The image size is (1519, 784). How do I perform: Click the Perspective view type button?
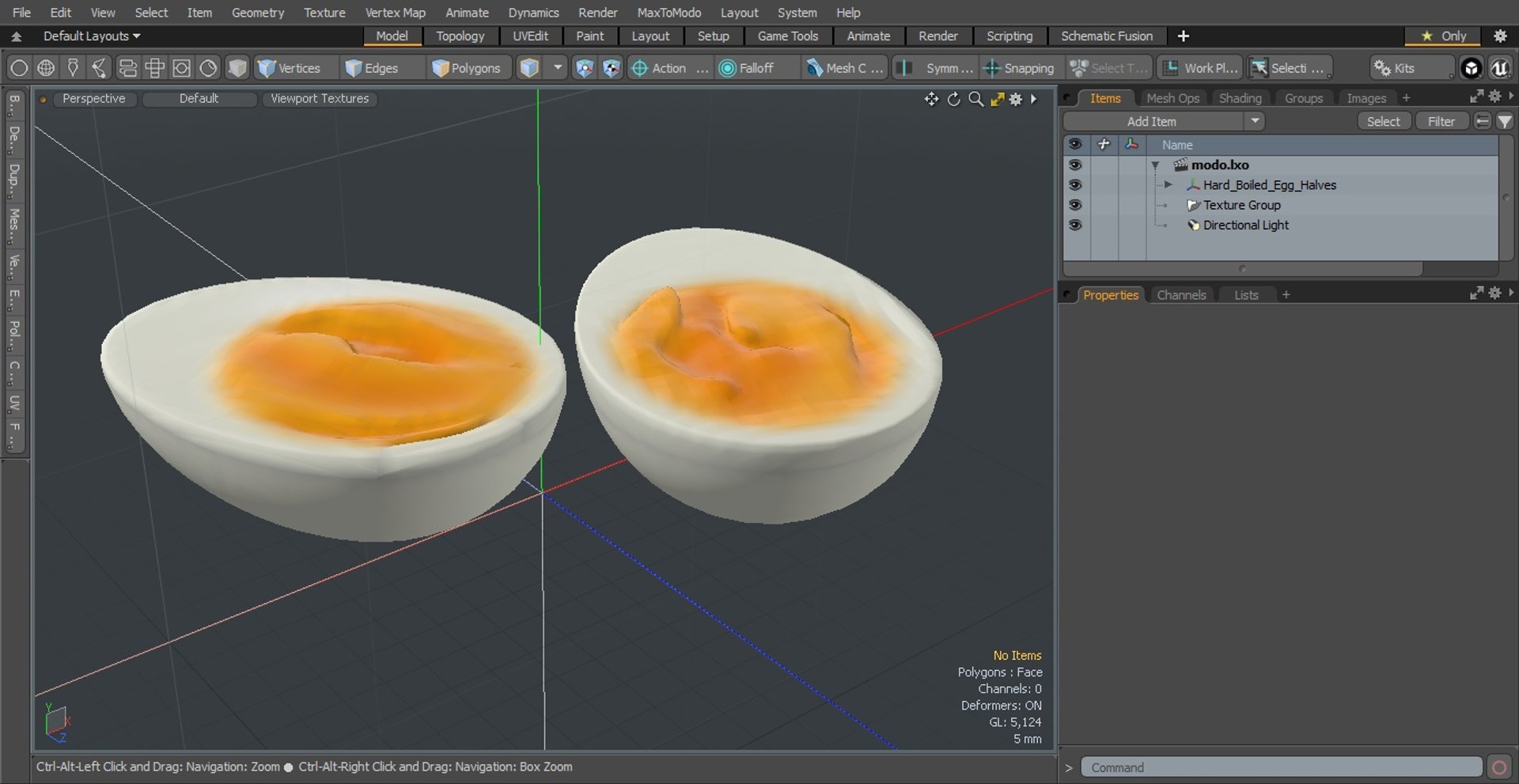(93, 98)
